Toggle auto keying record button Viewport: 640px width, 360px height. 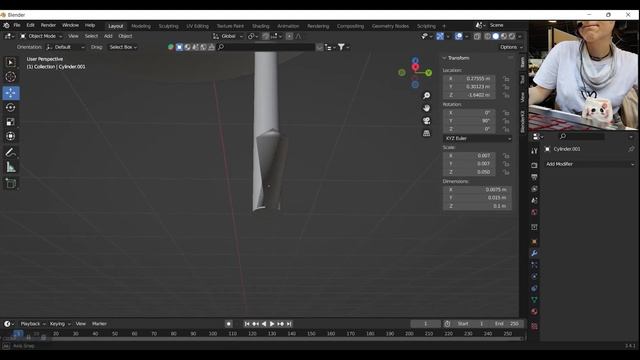229,324
